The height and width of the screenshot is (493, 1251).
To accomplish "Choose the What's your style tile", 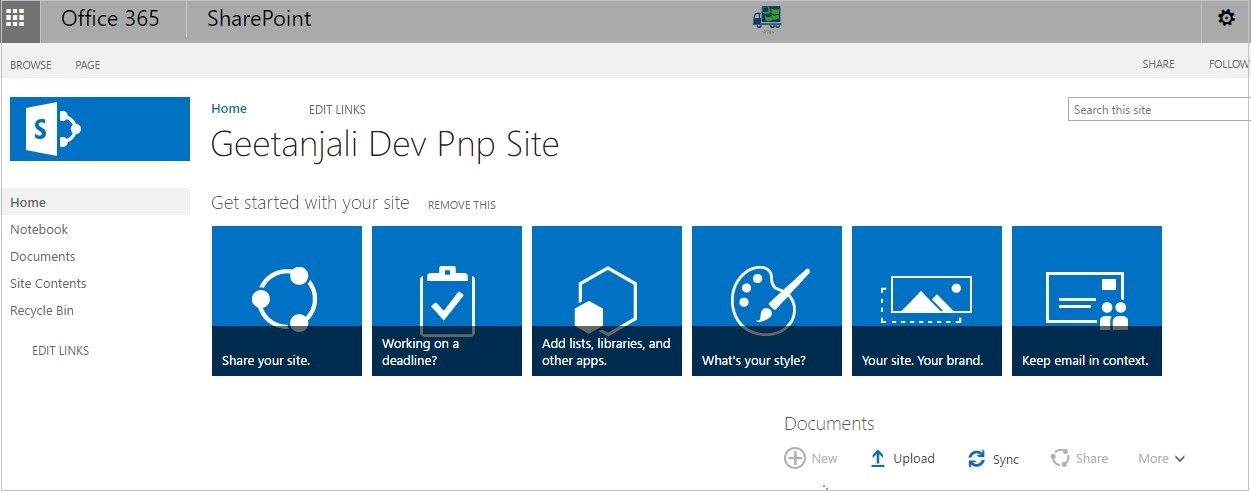I will pyautogui.click(x=767, y=301).
